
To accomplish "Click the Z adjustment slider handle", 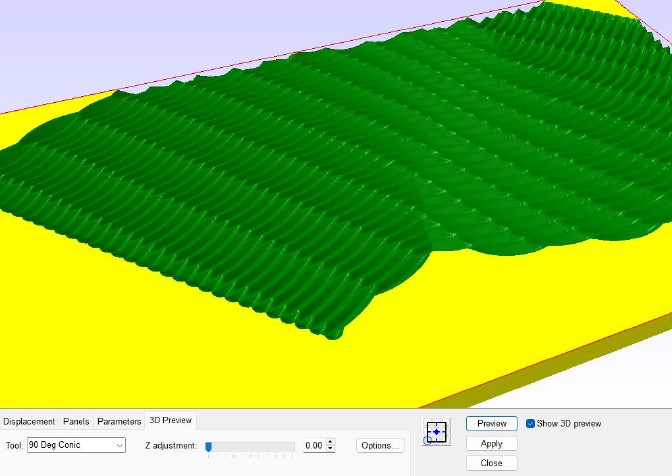I will [208, 446].
